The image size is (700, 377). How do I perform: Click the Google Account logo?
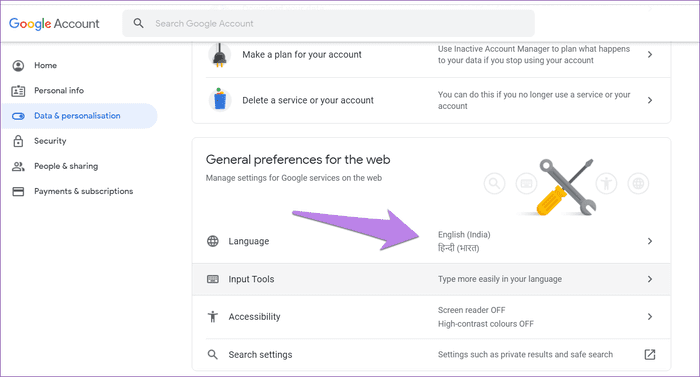point(54,24)
